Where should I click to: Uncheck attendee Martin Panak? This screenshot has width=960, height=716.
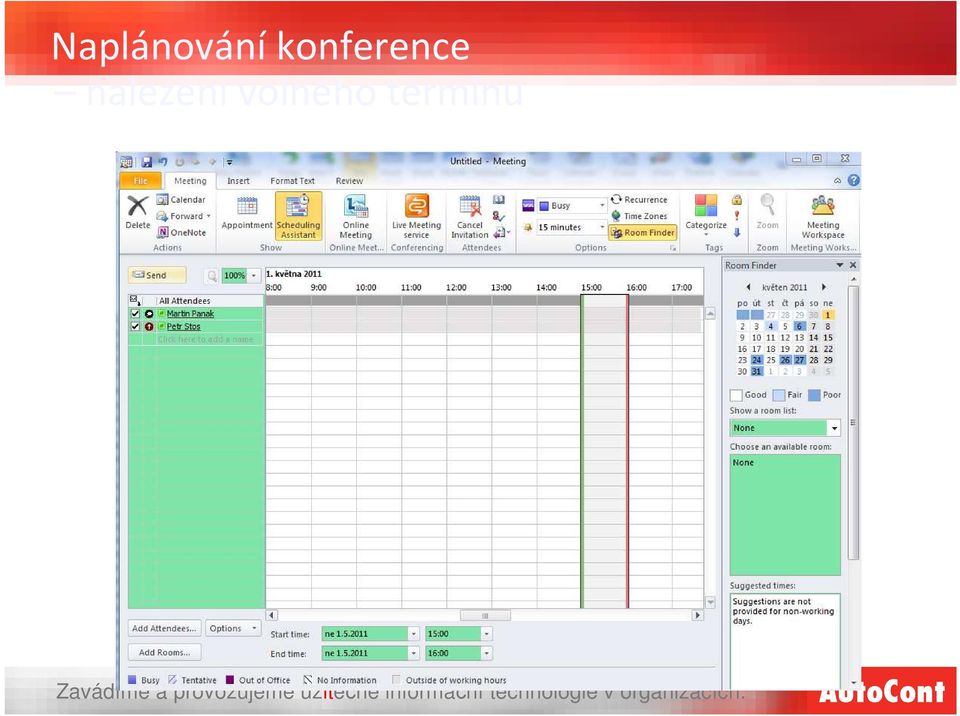click(135, 314)
